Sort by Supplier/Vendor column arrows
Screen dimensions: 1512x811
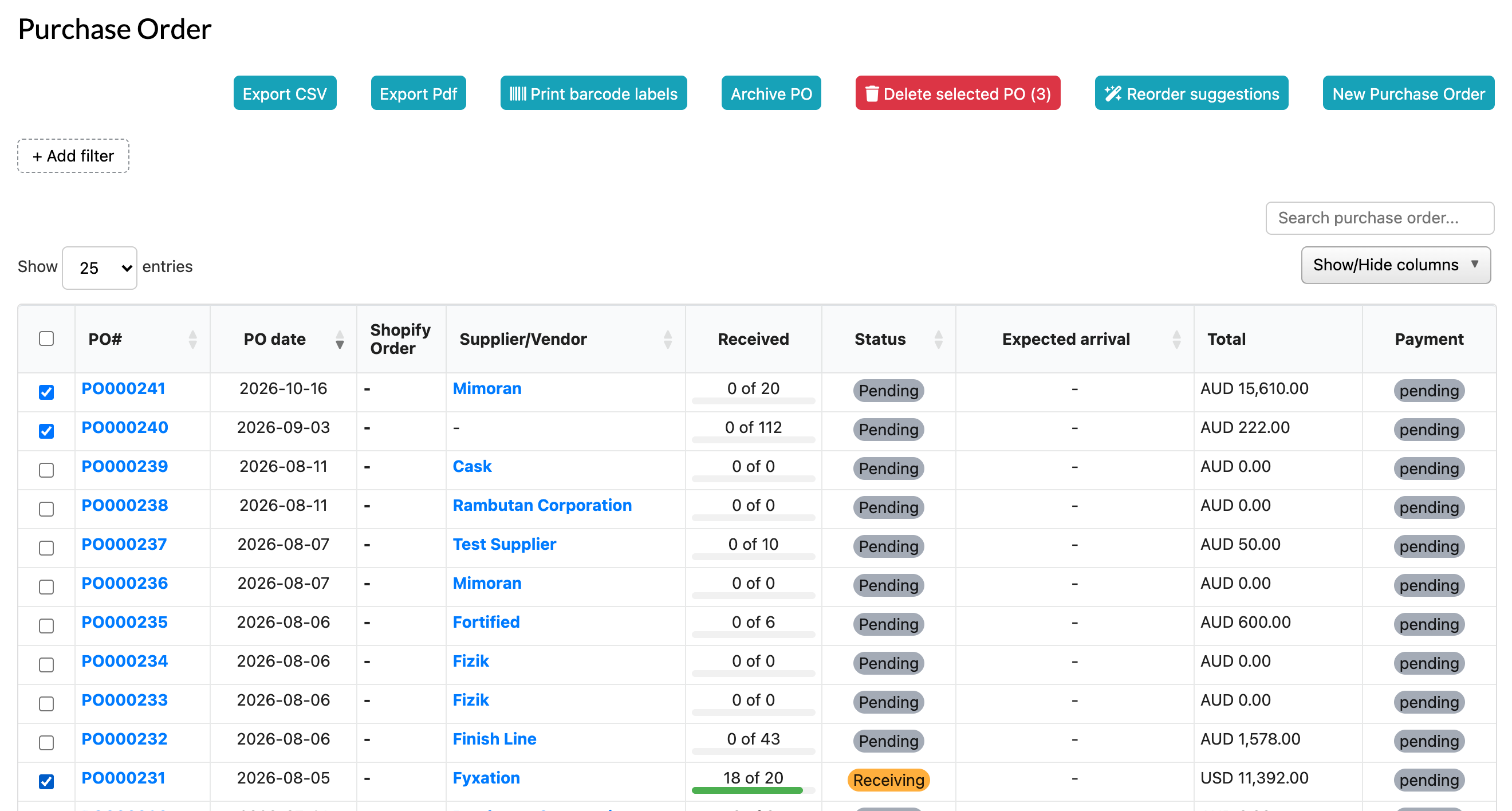pos(667,339)
